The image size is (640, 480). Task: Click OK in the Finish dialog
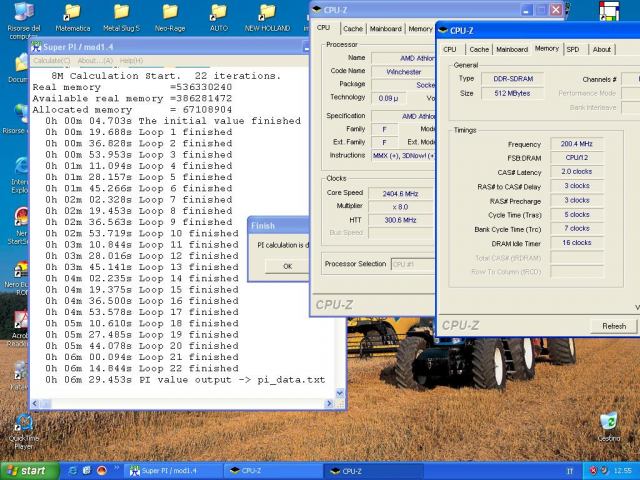coord(287,266)
